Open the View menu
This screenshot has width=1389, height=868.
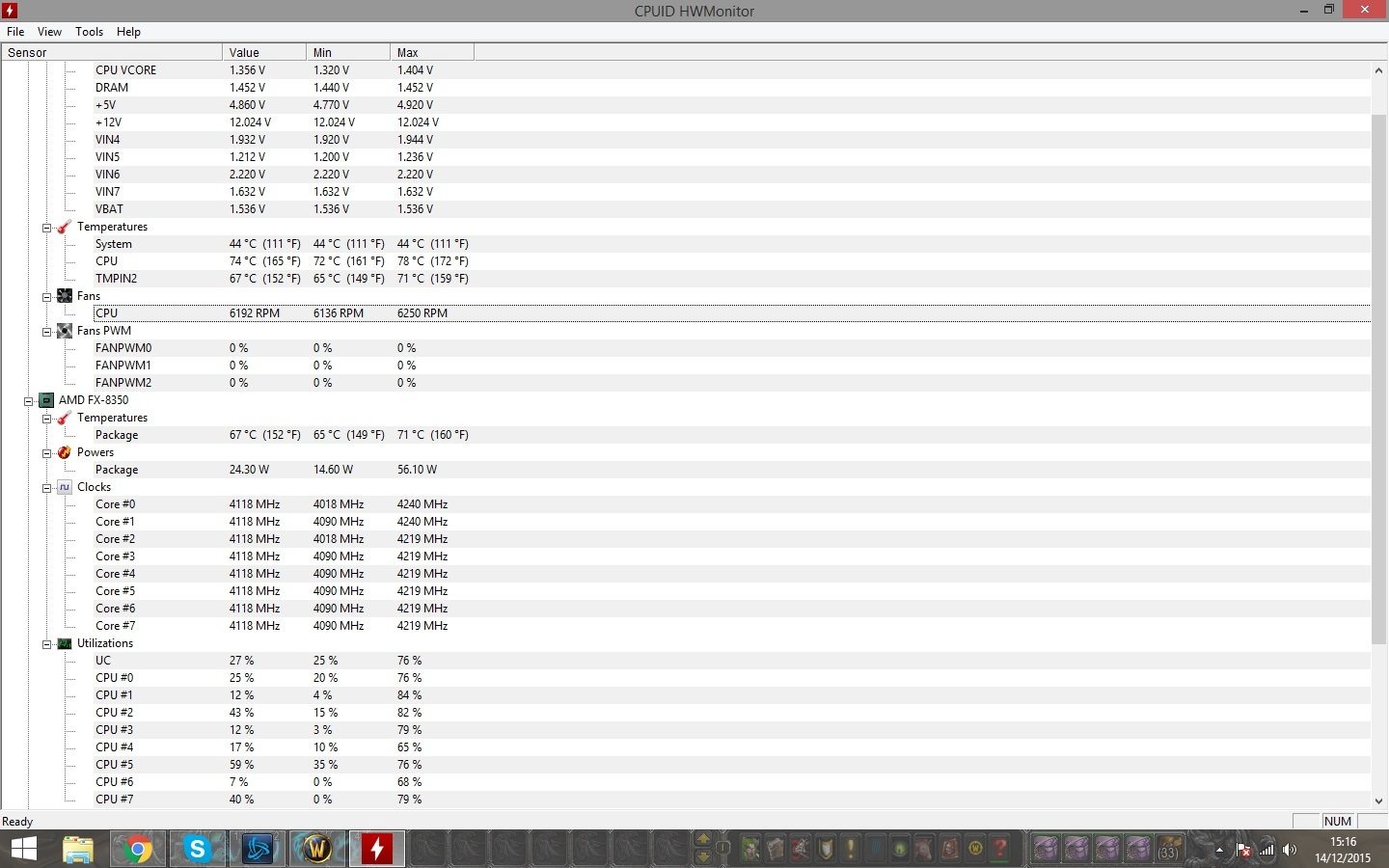[49, 32]
